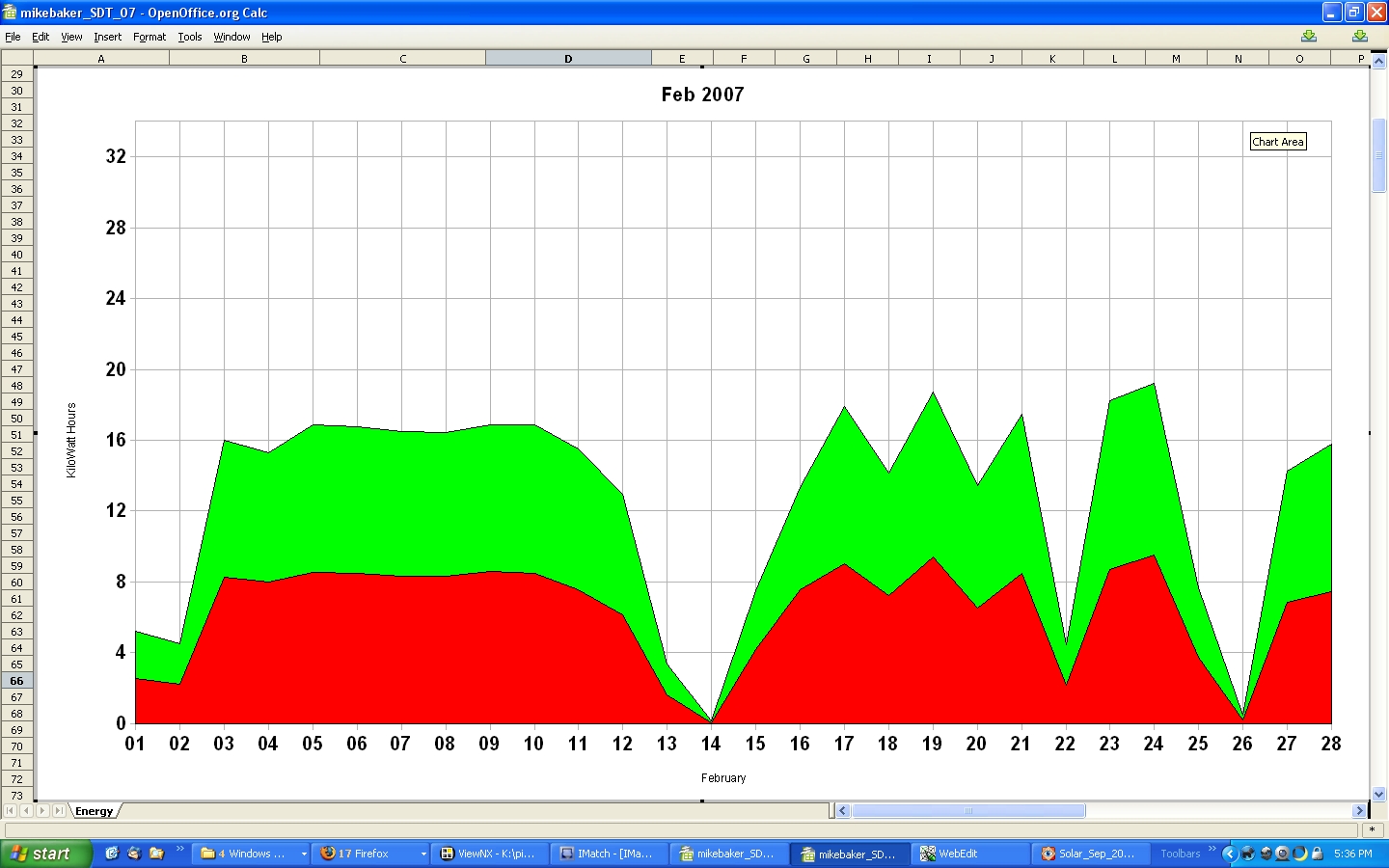Select row 66 header
Screen dimensions: 1389x868
point(16,681)
